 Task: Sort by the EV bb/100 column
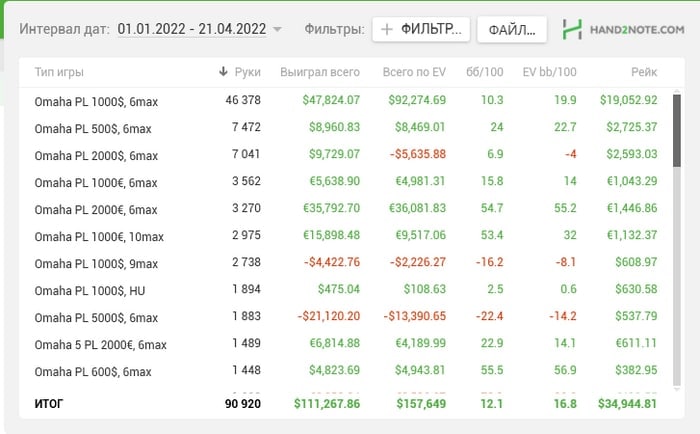coord(550,72)
